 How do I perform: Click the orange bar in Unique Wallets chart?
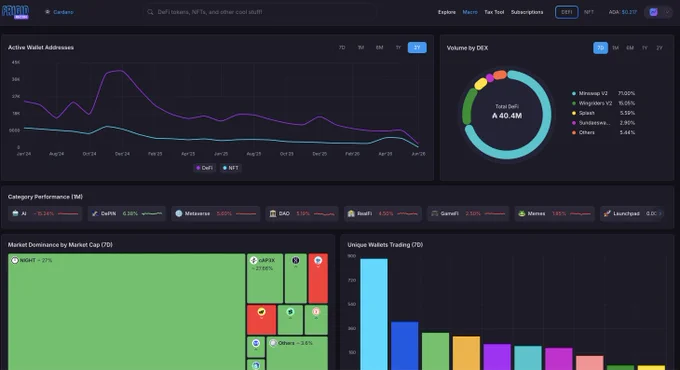466,353
